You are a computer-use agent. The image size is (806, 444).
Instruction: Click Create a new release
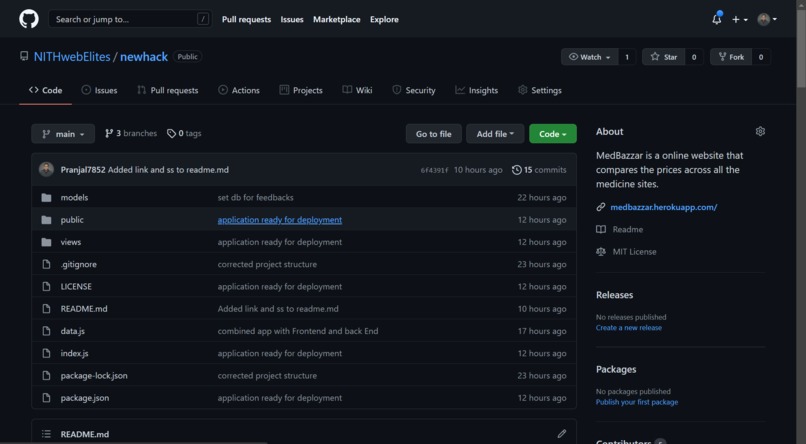click(x=629, y=328)
